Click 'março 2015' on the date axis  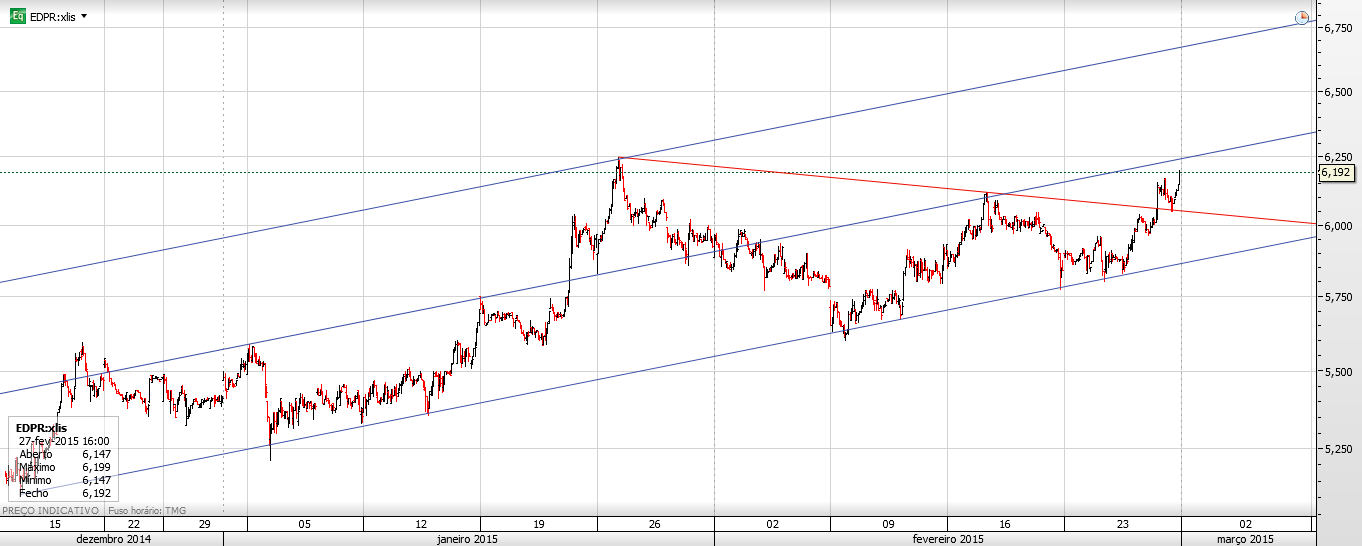tap(1244, 539)
